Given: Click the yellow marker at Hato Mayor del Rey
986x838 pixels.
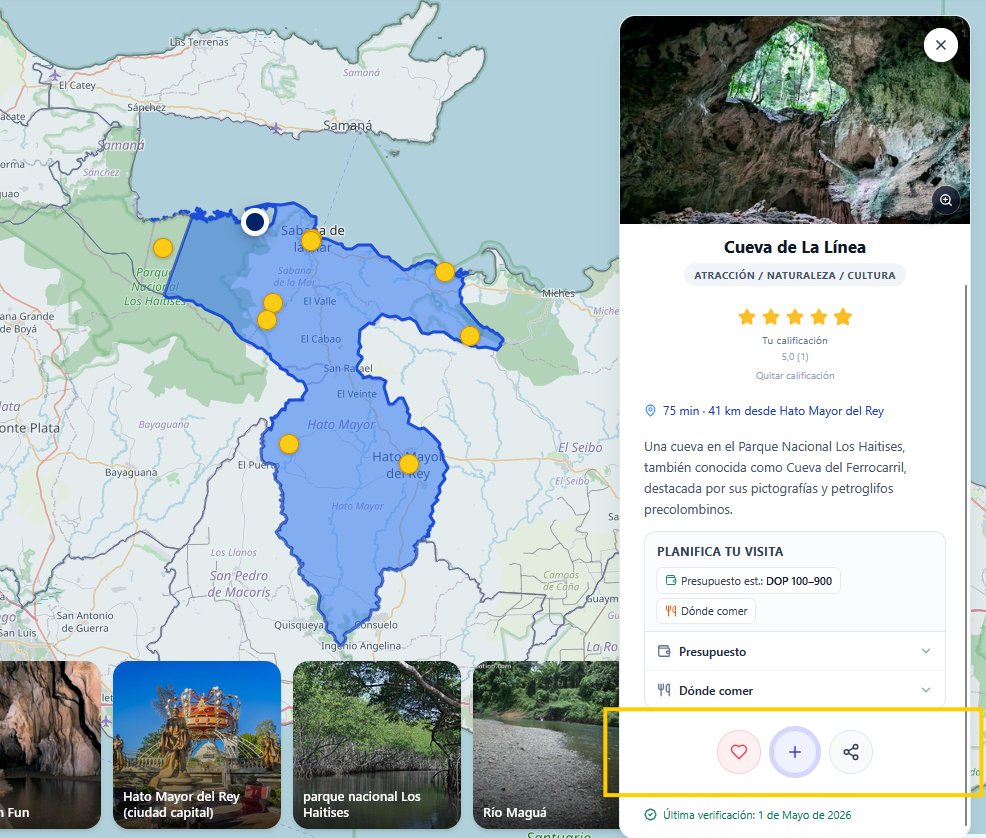Looking at the screenshot, I should (x=409, y=464).
